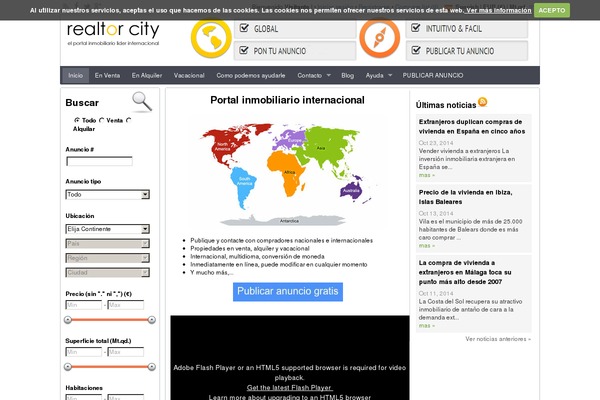Screen dimensions: 600x400
Task: Click the PON TU ANUNCIO banner button
Action: point(295,51)
